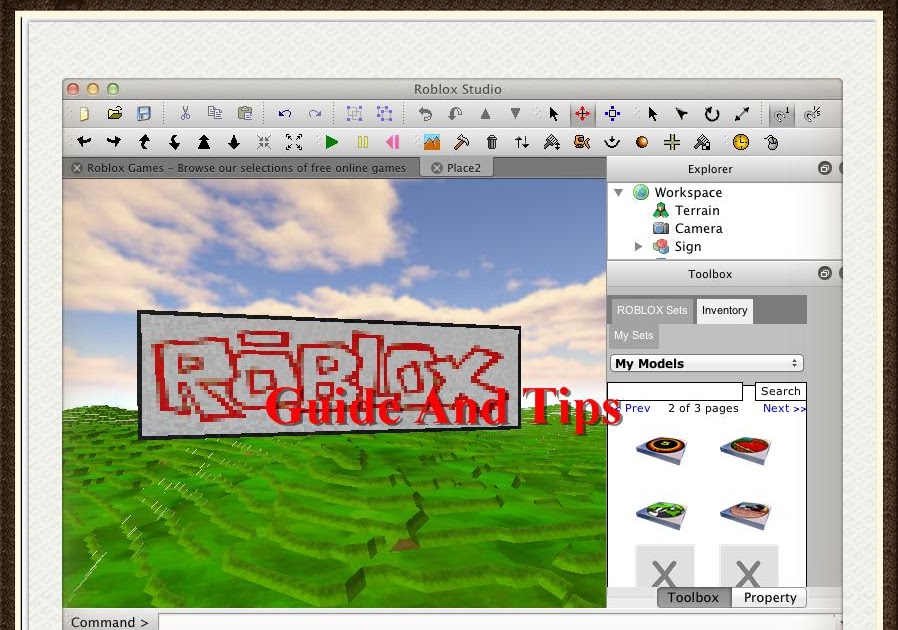Select the blue-handled Resize tool
This screenshot has width=898, height=630.
point(612,113)
